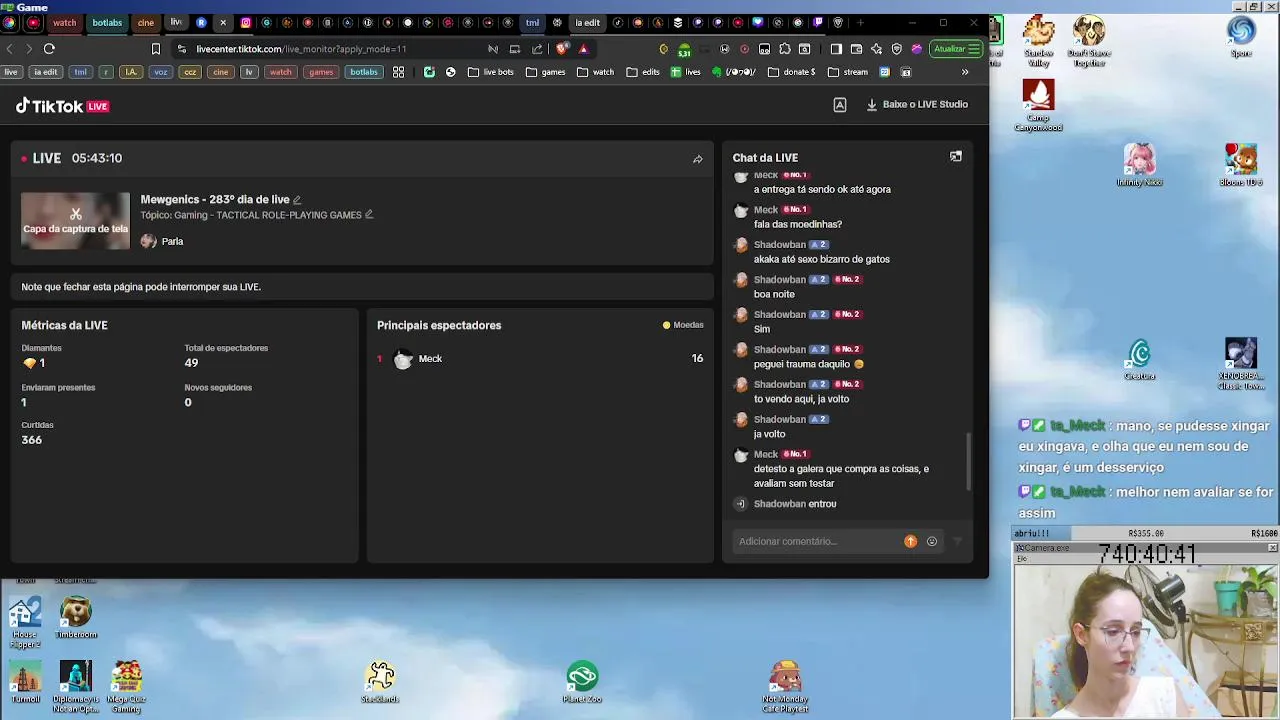1280x720 pixels.
Task: Open the browser extensions puzzle icon
Action: pyautogui.click(x=785, y=49)
